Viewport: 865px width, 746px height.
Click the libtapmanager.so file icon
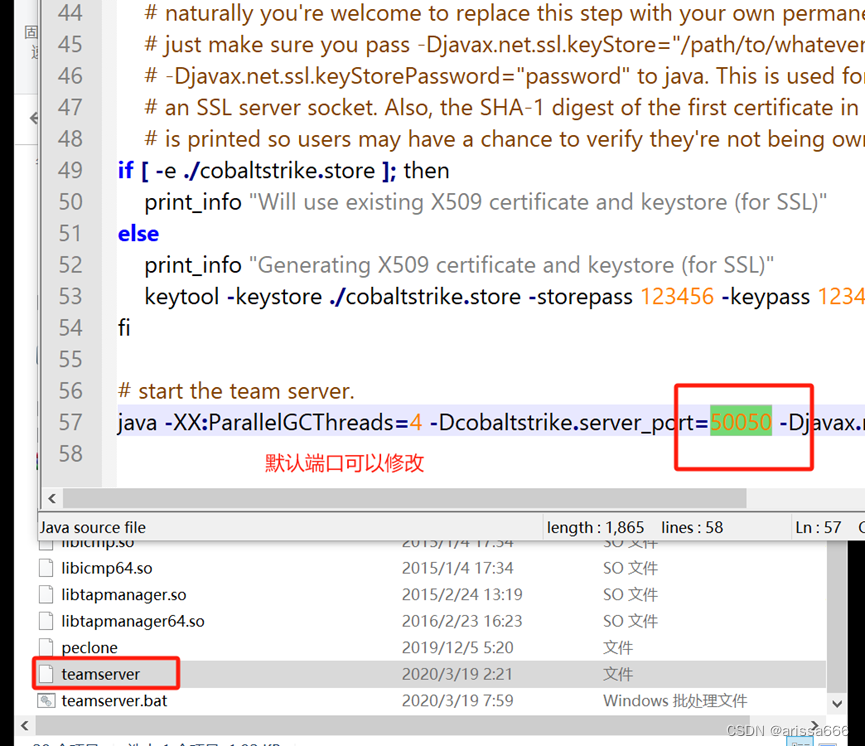(x=45, y=594)
